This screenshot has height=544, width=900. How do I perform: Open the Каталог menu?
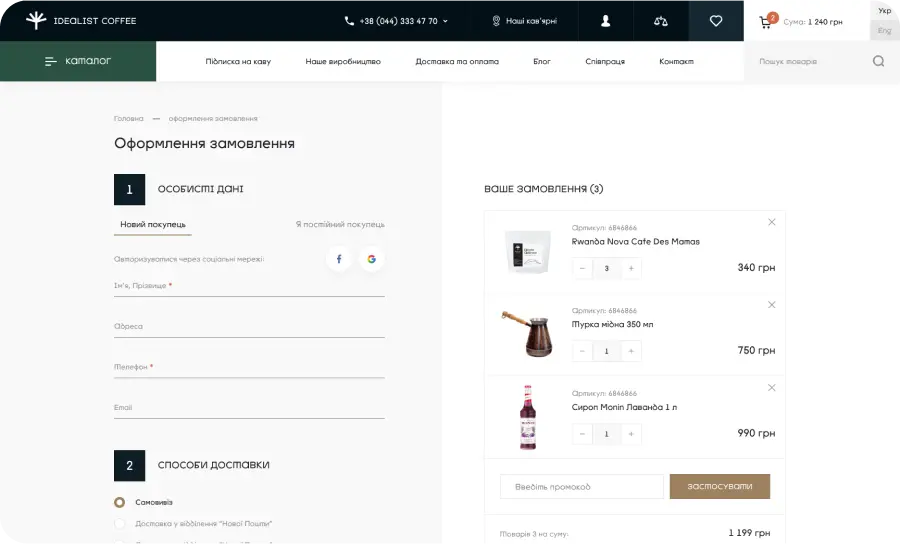(78, 61)
